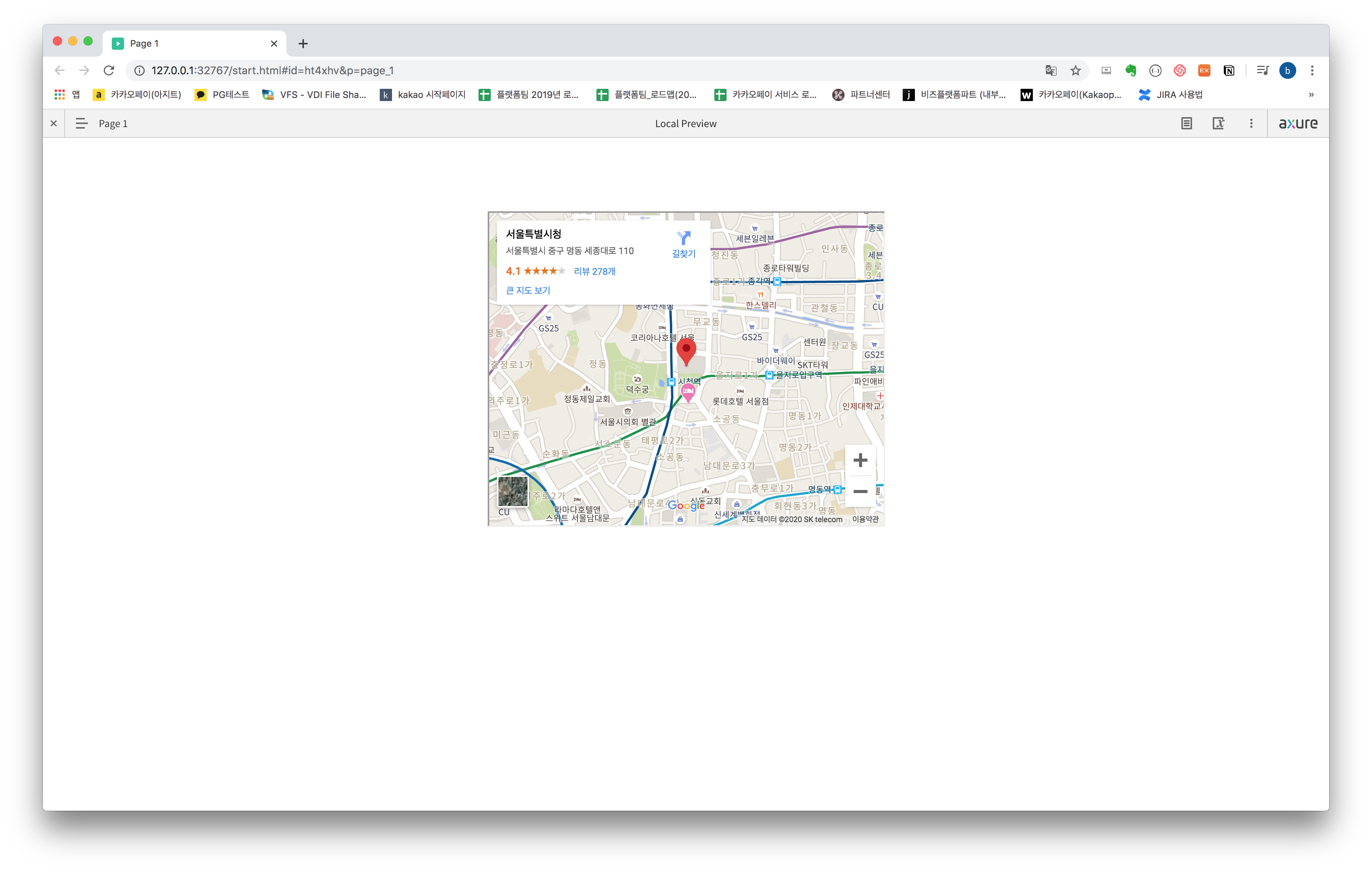Zoom in the map with plus button
This screenshot has height=872, width=1372.
860,460
